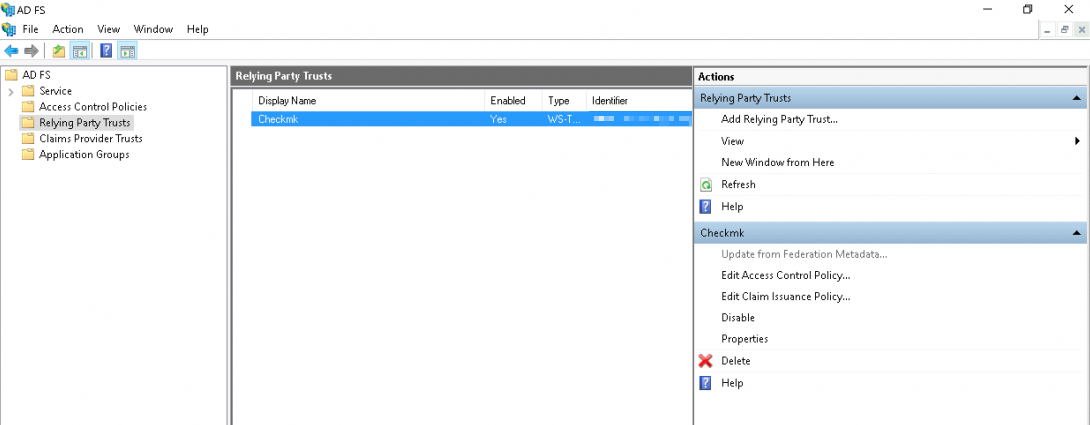Screen dimensions: 1090x425
Task: Open the View submenu arrow in Actions
Action: click(x=1077, y=141)
